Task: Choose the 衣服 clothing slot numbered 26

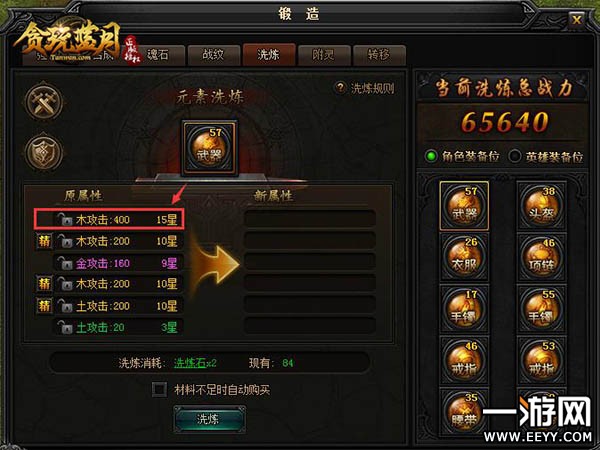Action: pos(464,257)
